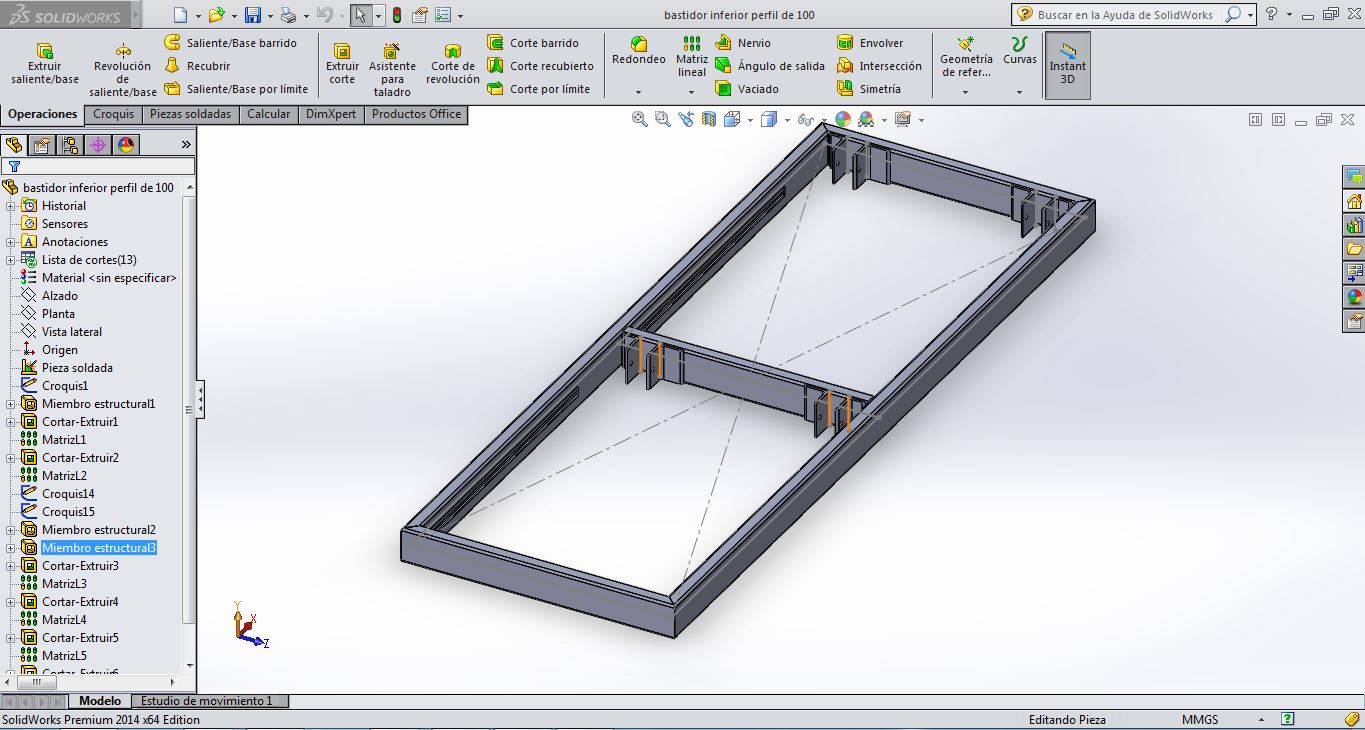Expand Geometría de referencia dropdown arrow
The height and width of the screenshot is (730, 1365).
[966, 92]
